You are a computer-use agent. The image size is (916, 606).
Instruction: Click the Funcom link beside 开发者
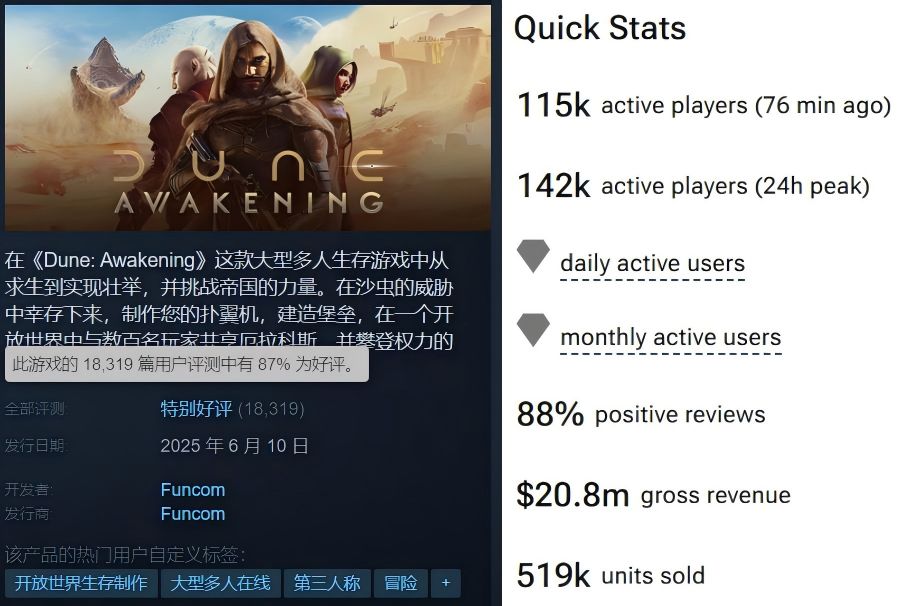[192, 490]
